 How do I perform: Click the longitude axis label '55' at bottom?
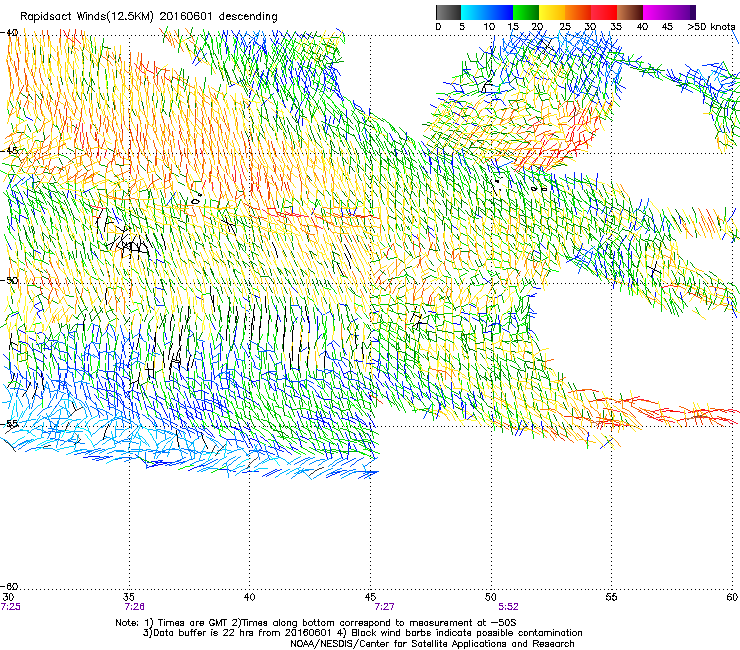(611, 597)
